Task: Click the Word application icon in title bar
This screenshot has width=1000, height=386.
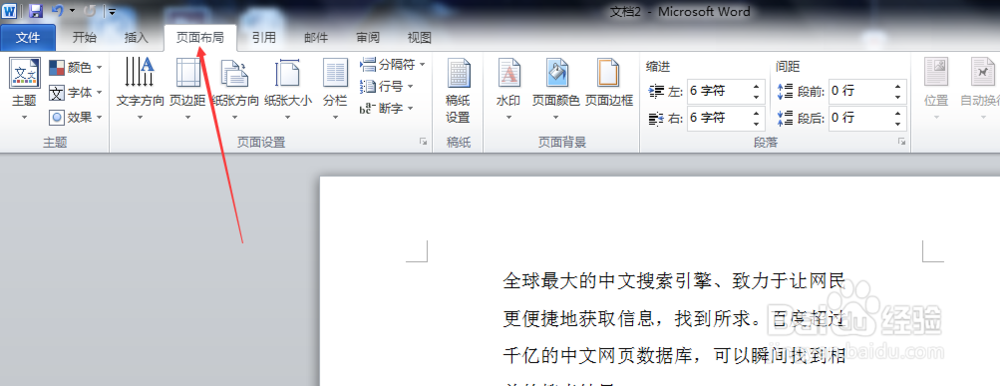Action: coord(10,11)
